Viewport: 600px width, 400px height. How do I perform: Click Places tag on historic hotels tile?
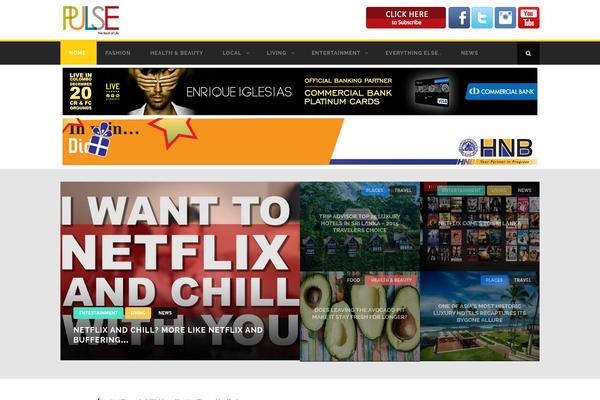coord(494,280)
